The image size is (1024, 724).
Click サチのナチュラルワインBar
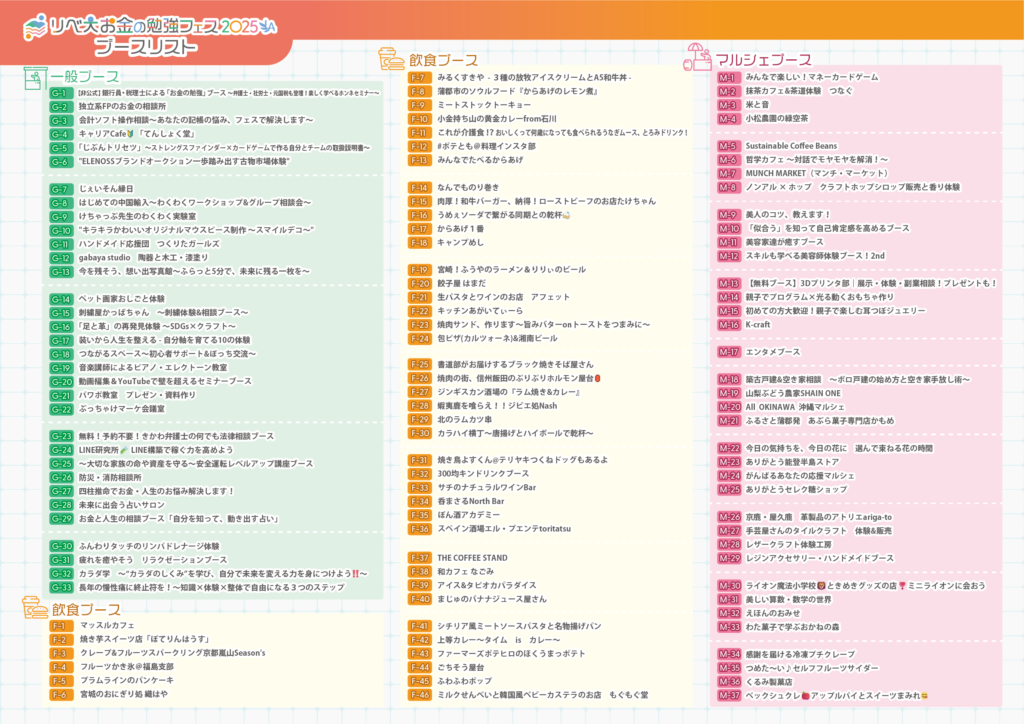pyautogui.click(x=472, y=487)
